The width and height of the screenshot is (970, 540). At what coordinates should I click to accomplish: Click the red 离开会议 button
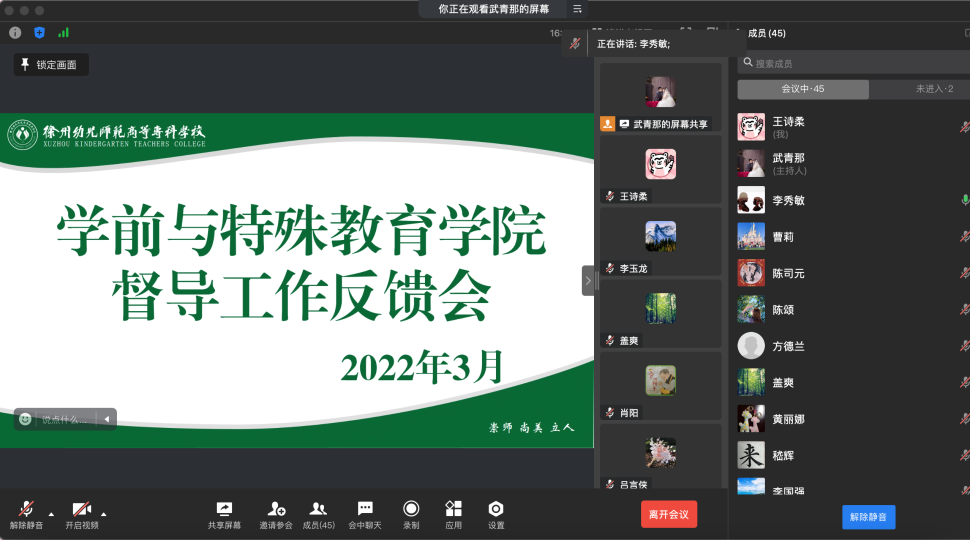point(669,514)
